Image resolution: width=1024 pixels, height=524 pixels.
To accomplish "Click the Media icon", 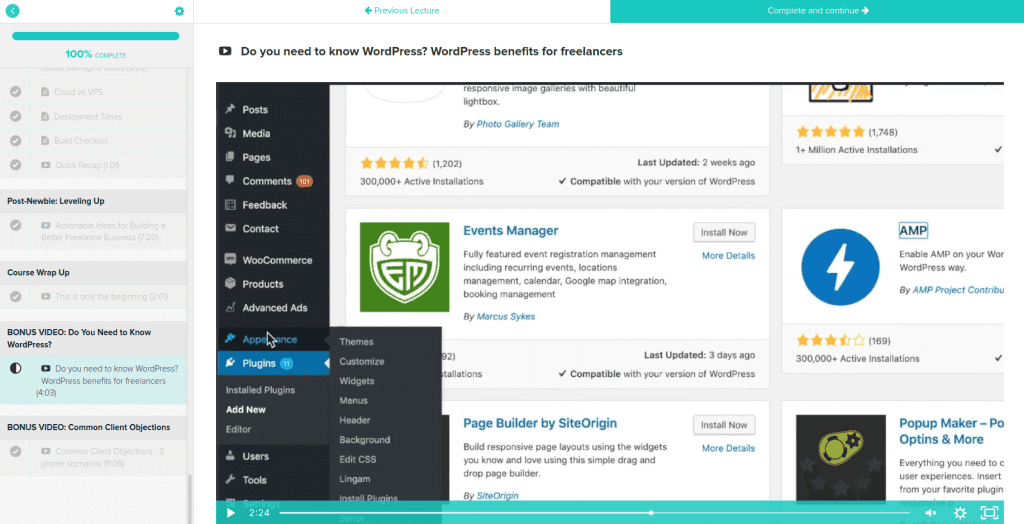I will (x=230, y=133).
